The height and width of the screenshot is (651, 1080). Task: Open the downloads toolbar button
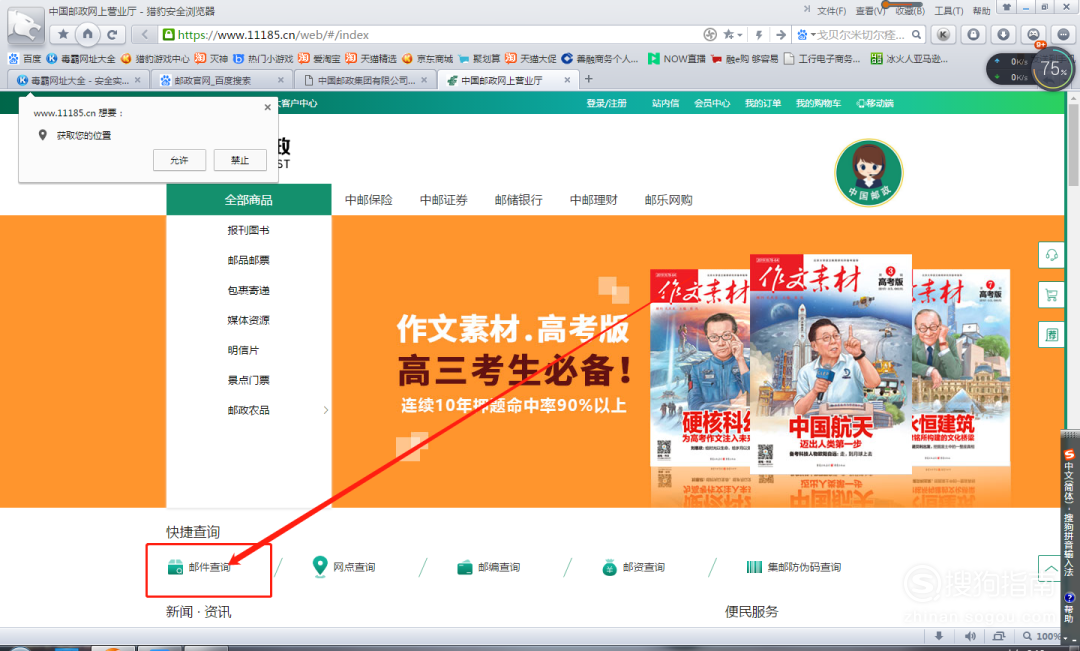[x=1004, y=34]
